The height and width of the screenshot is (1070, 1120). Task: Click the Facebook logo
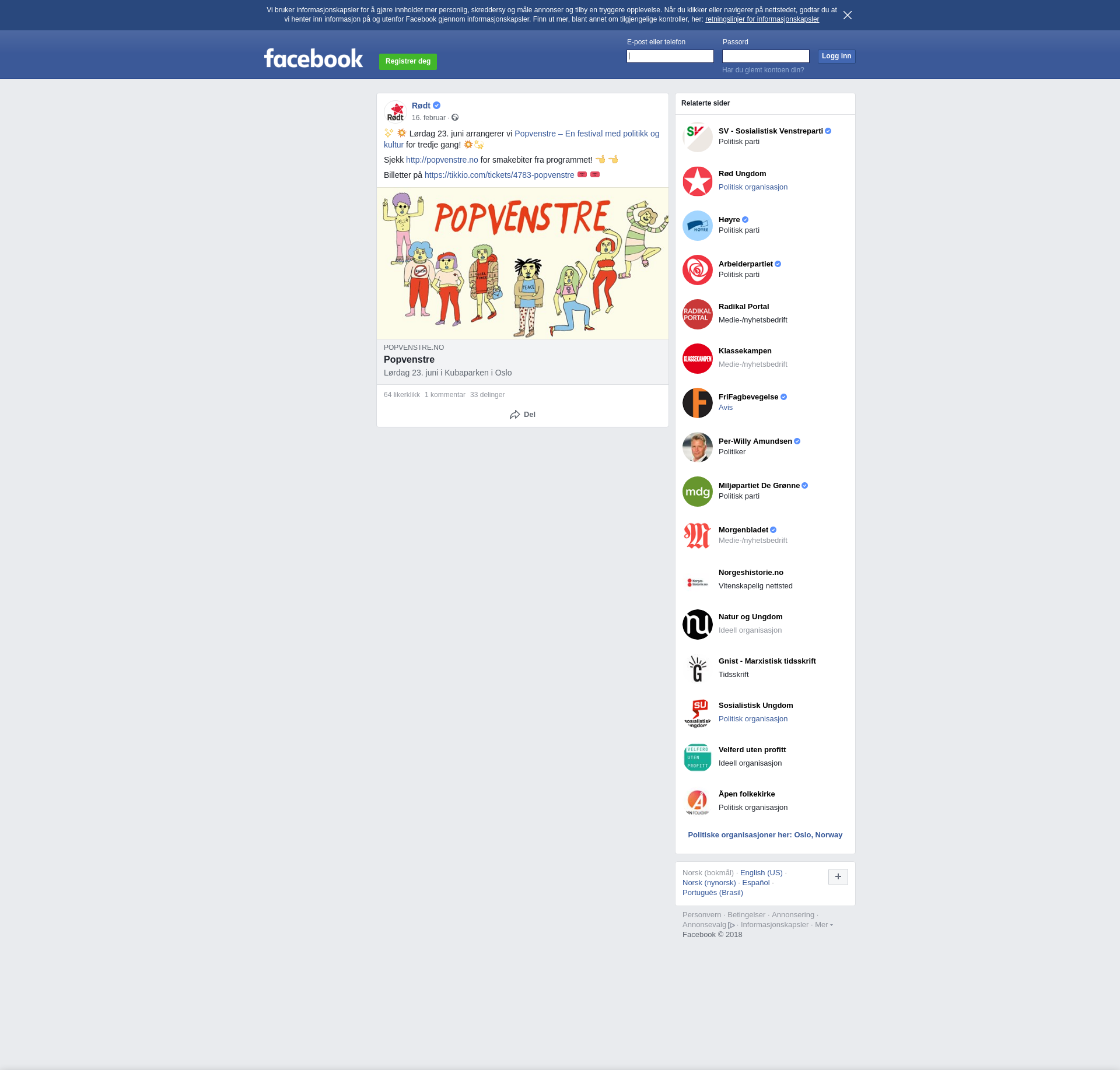pyautogui.click(x=313, y=58)
